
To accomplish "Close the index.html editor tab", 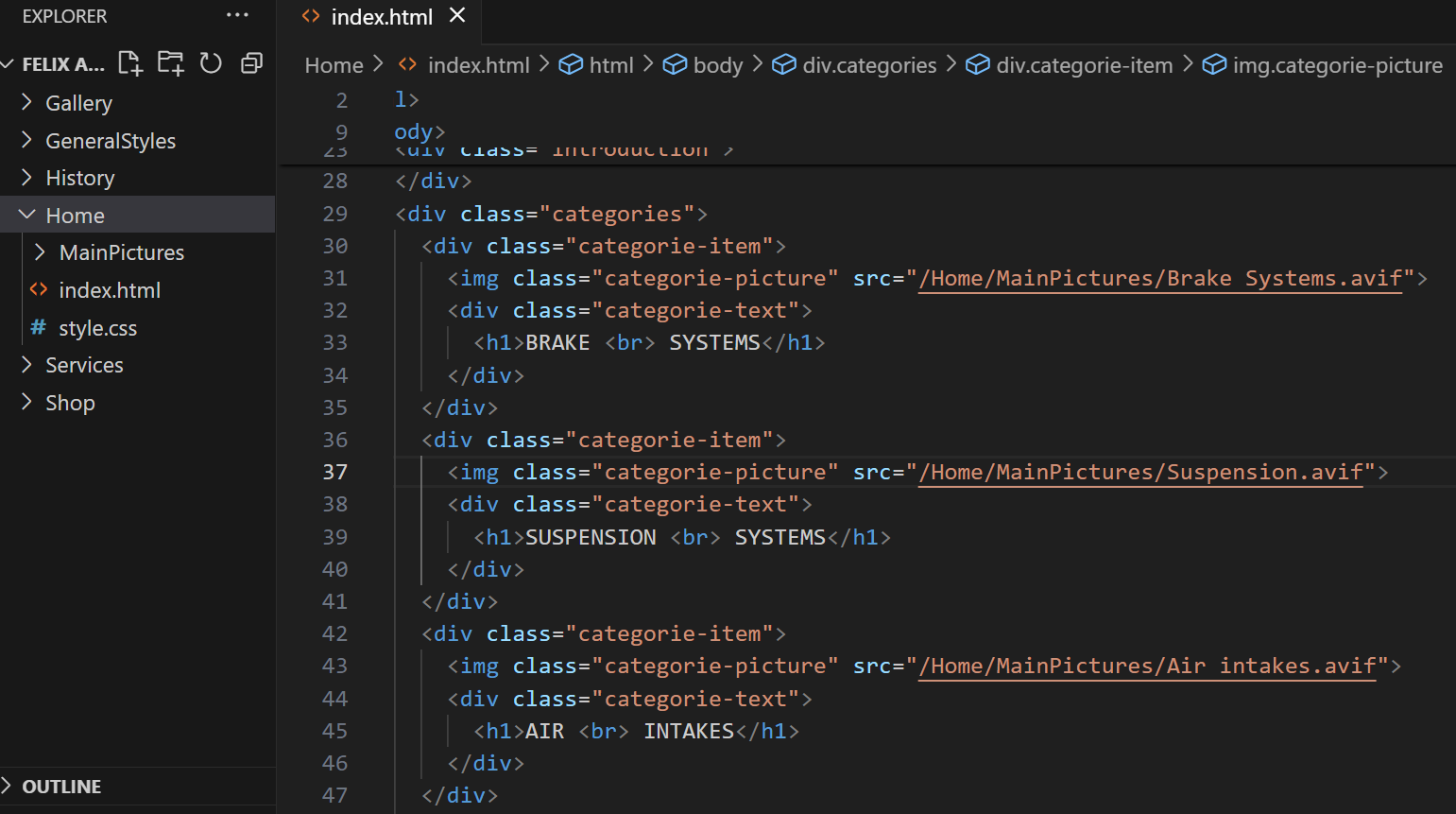I will coord(457,15).
